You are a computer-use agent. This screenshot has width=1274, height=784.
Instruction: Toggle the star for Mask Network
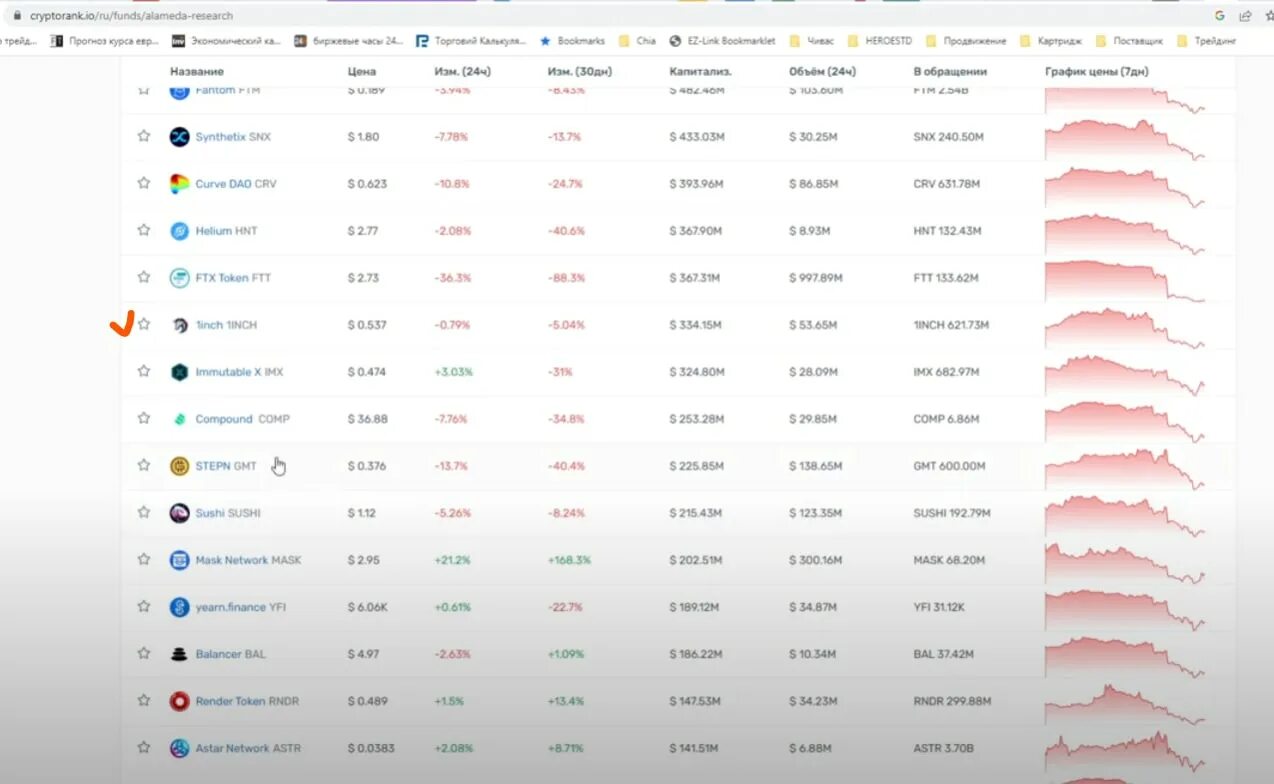click(144, 559)
